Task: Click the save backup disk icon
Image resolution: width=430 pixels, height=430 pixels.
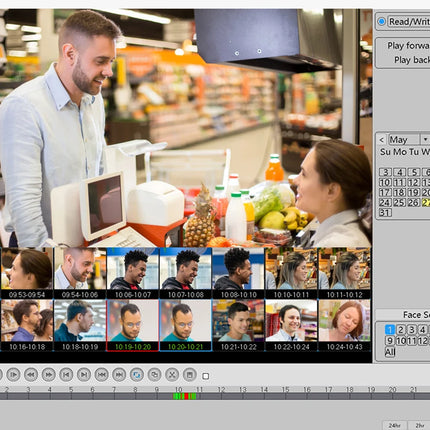Action: (x=190, y=375)
